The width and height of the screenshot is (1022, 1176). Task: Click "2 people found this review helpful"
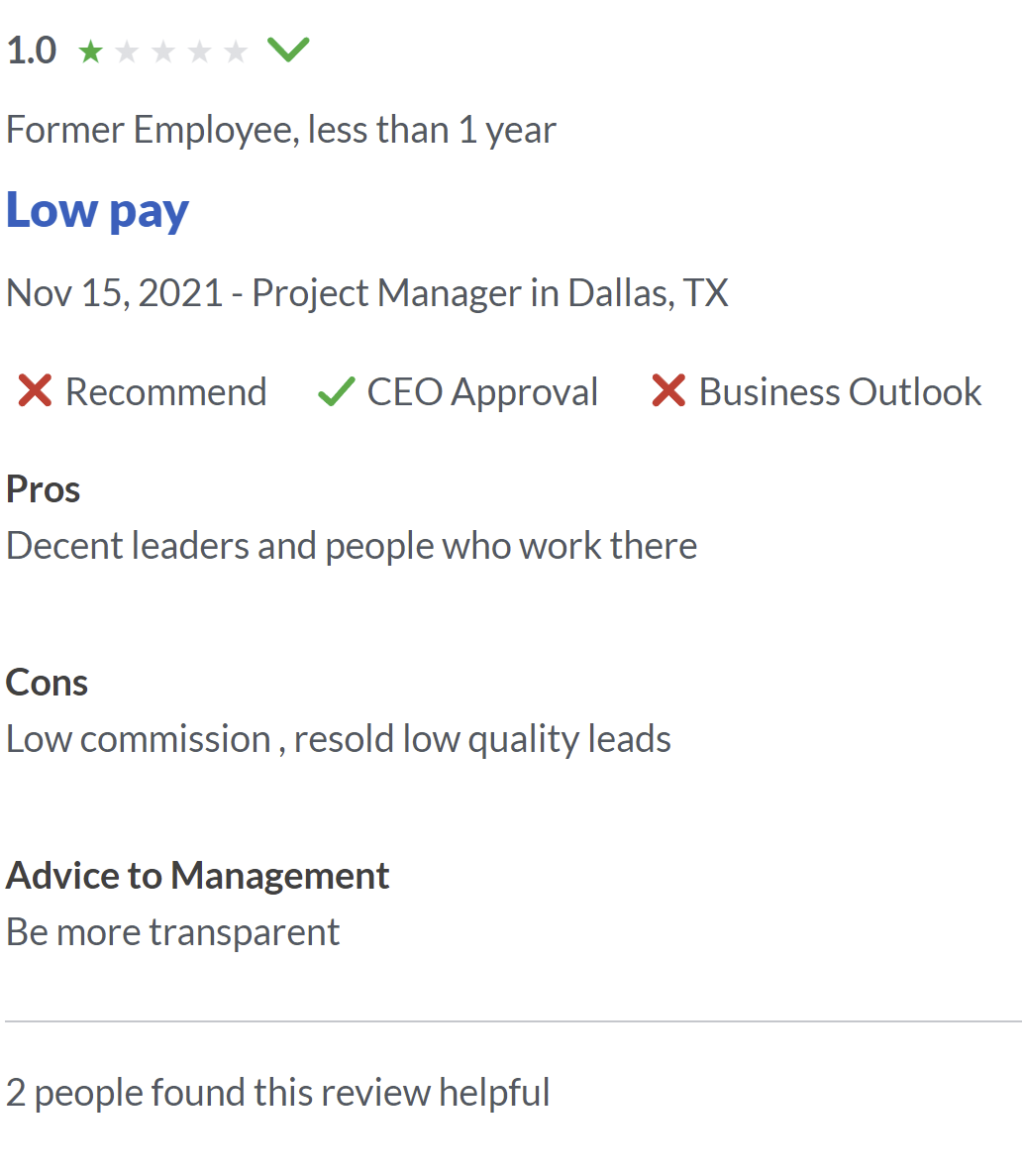[277, 1093]
